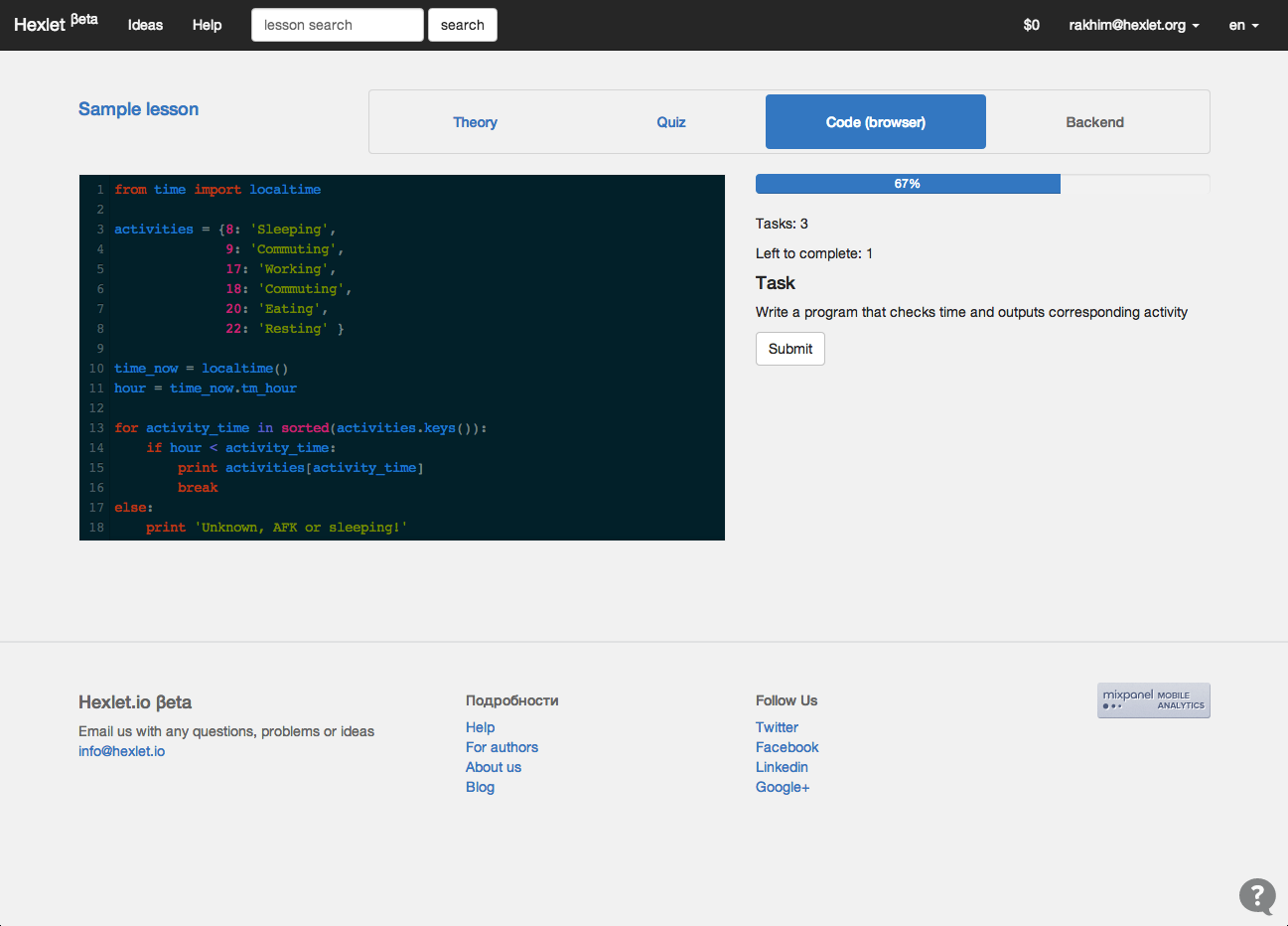Click line number 18 in gutter
1288x926 pixels.
(96, 528)
